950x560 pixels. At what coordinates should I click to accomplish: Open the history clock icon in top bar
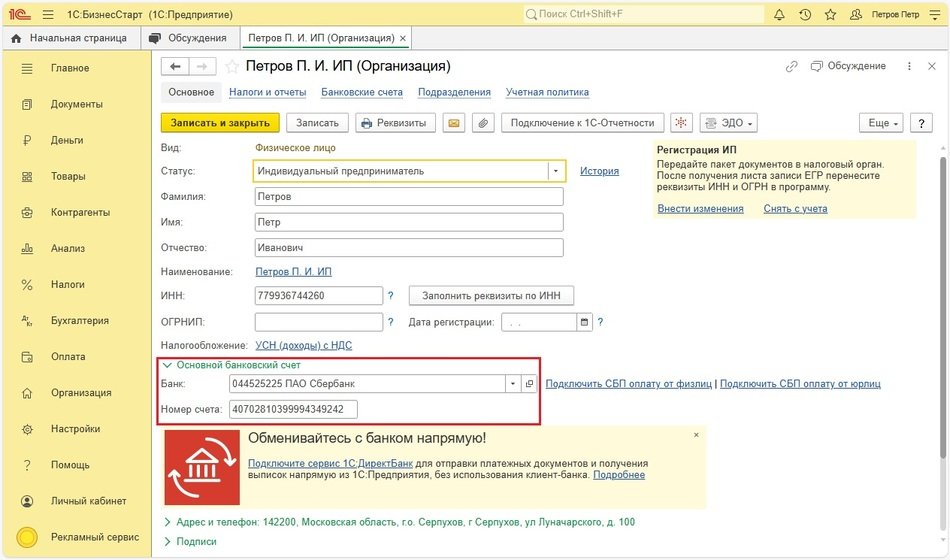[805, 15]
